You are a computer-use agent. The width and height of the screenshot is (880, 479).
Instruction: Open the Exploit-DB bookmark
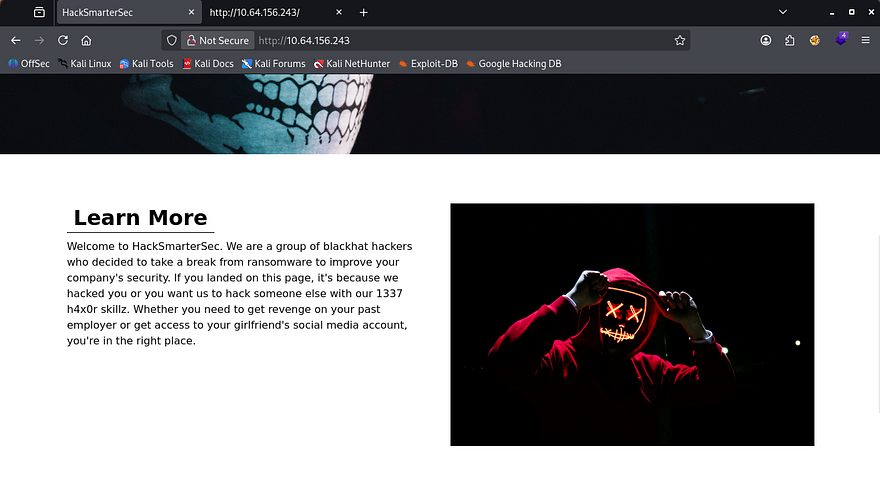427,63
